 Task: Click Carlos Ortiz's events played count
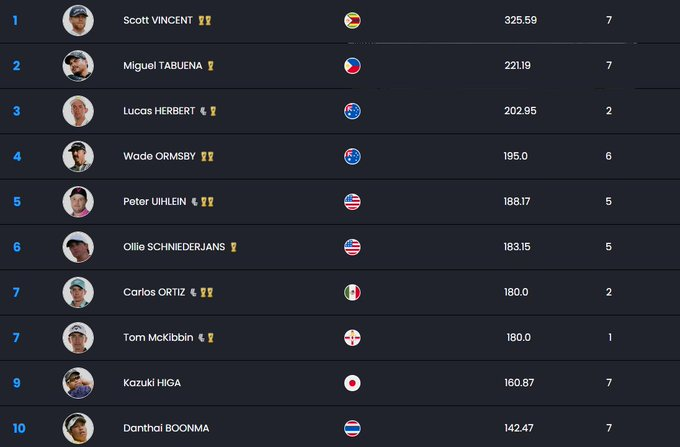coord(609,292)
